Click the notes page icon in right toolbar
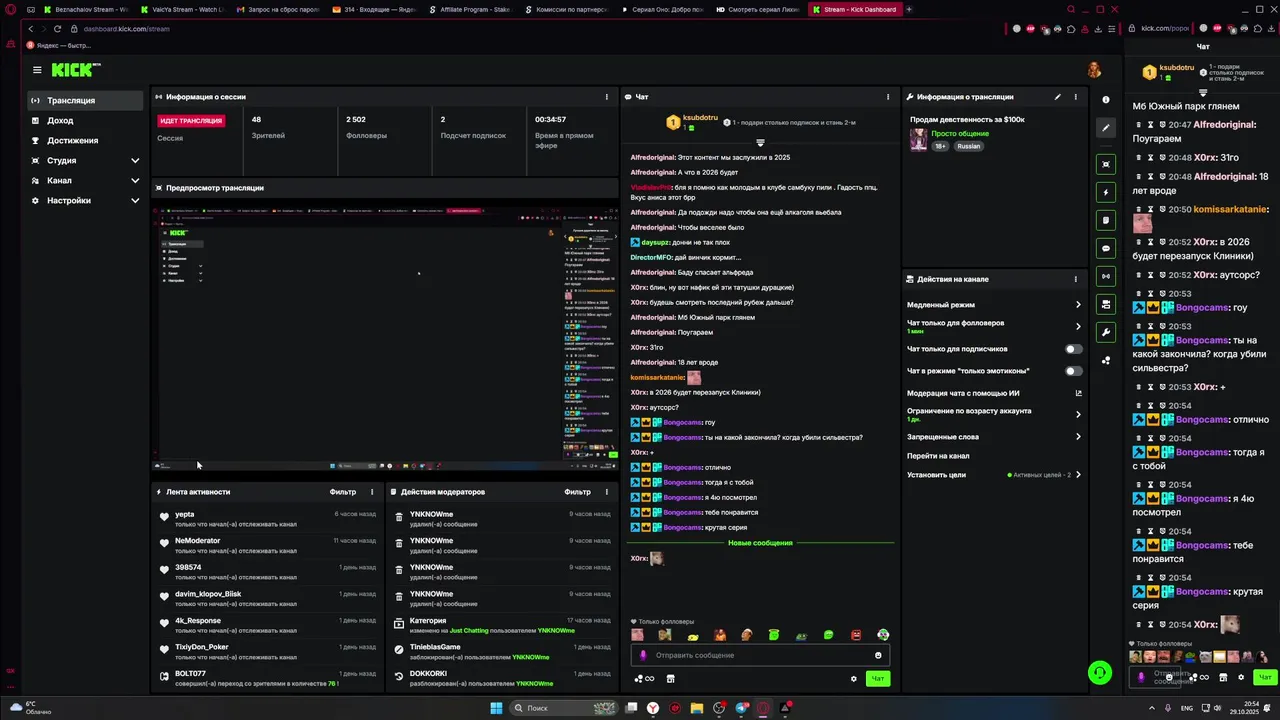 (1105, 219)
